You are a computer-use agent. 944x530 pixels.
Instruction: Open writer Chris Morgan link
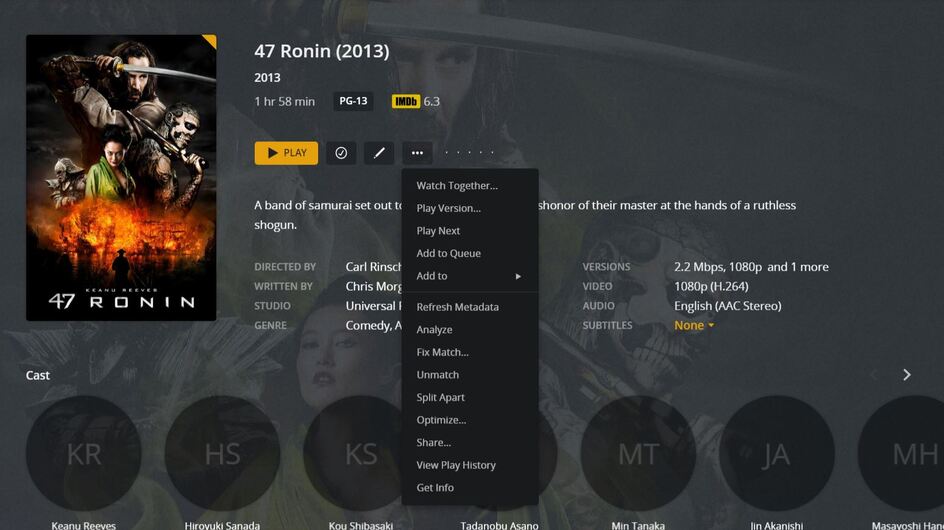point(373,287)
